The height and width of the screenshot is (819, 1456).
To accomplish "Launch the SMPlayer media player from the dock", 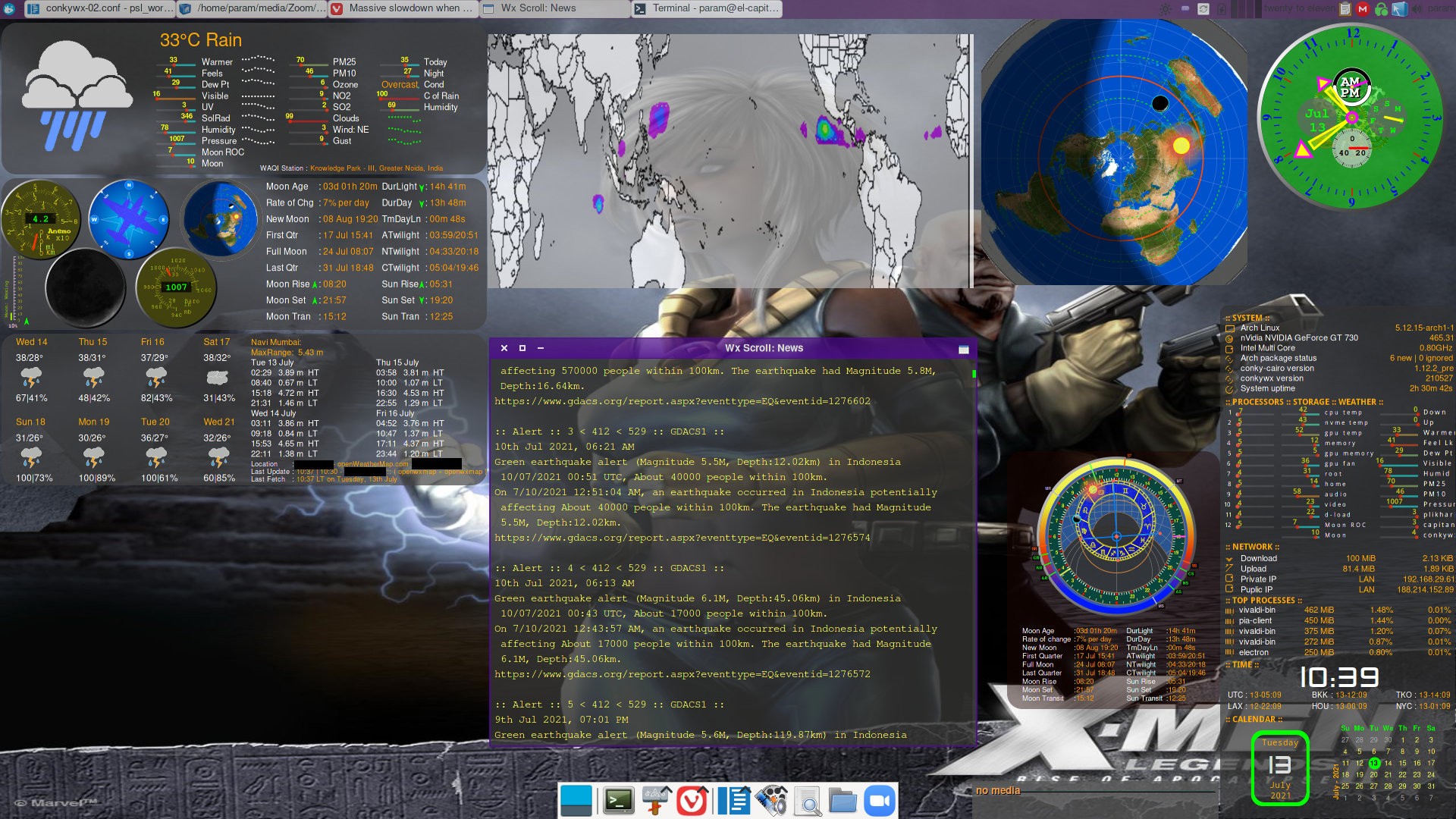I will [x=773, y=800].
